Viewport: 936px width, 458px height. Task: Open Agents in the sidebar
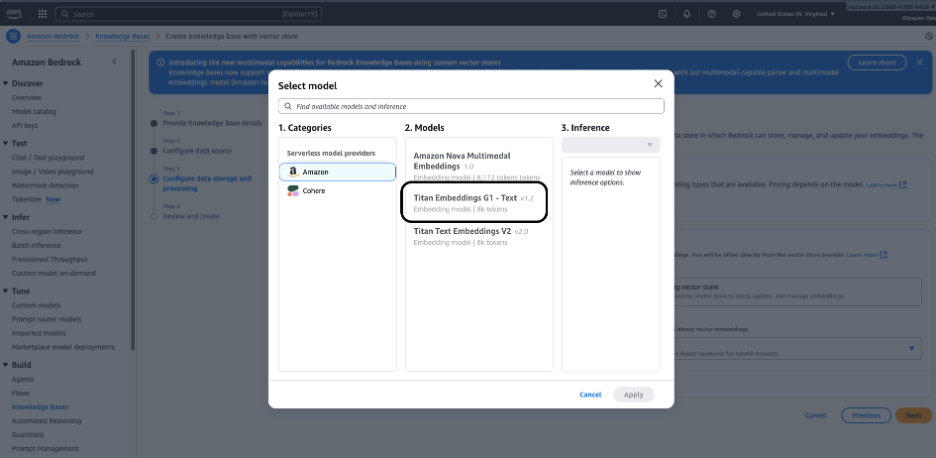point(23,379)
